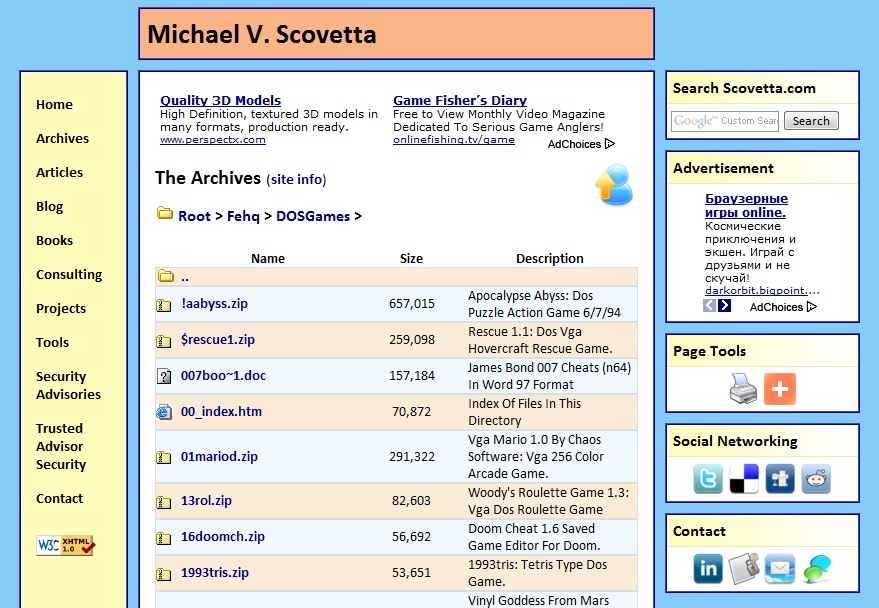
Task: Navigate to Fehq in the breadcrumb
Action: click(x=243, y=216)
